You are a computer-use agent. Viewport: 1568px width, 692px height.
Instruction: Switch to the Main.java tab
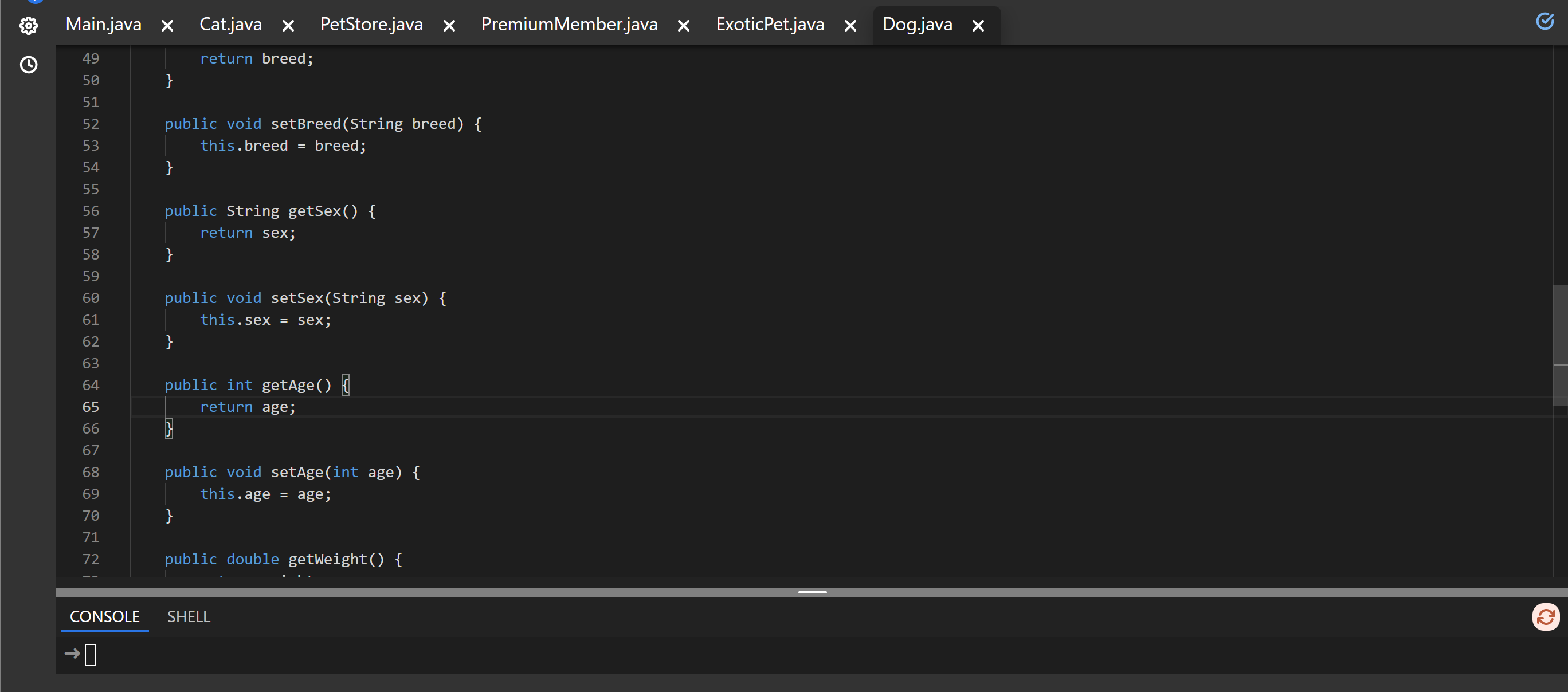[x=104, y=24]
